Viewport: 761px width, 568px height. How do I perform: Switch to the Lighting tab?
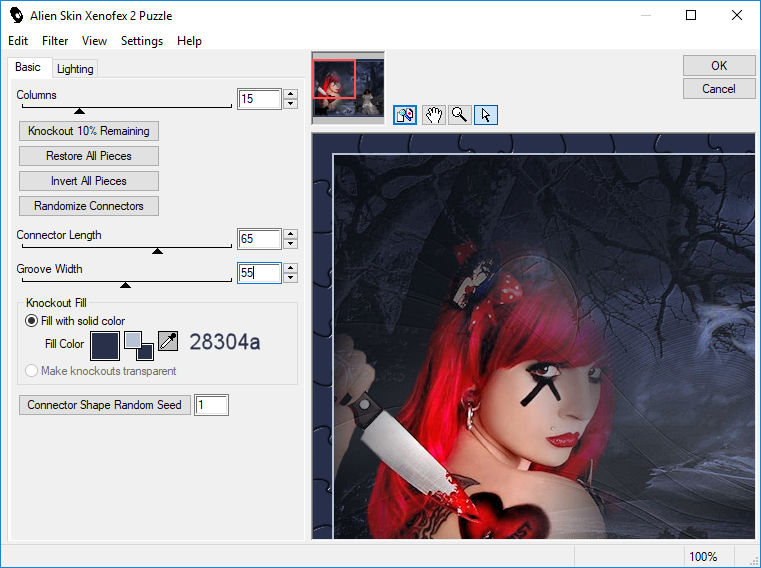75,69
